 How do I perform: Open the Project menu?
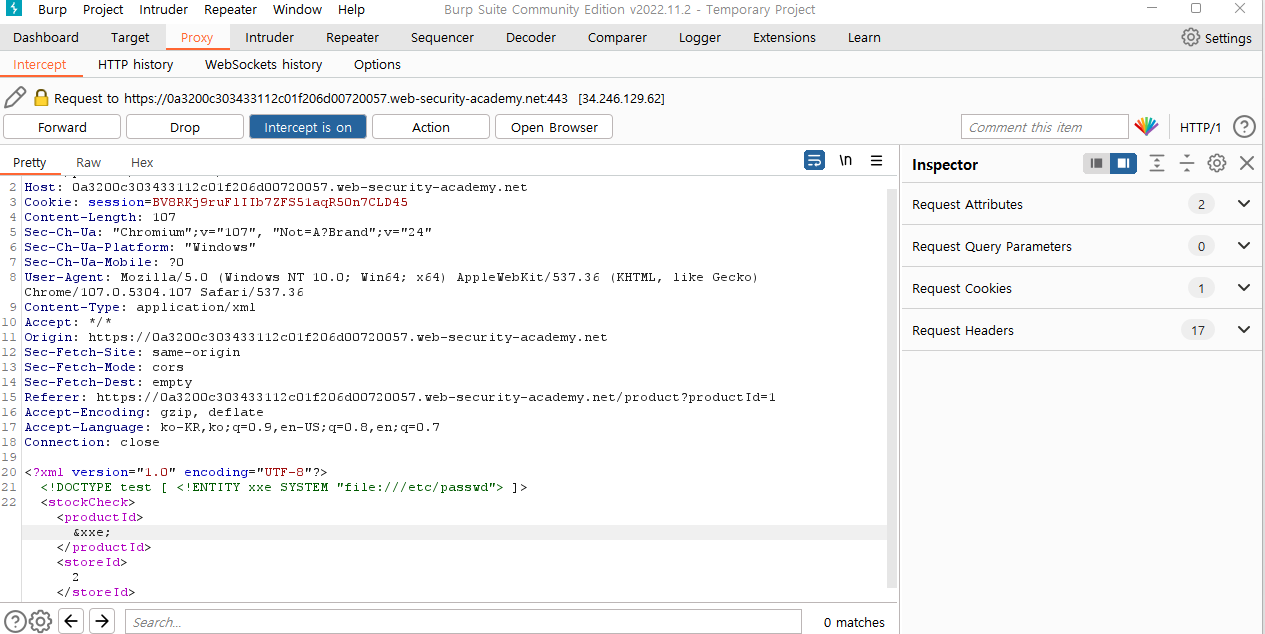pyautogui.click(x=103, y=9)
